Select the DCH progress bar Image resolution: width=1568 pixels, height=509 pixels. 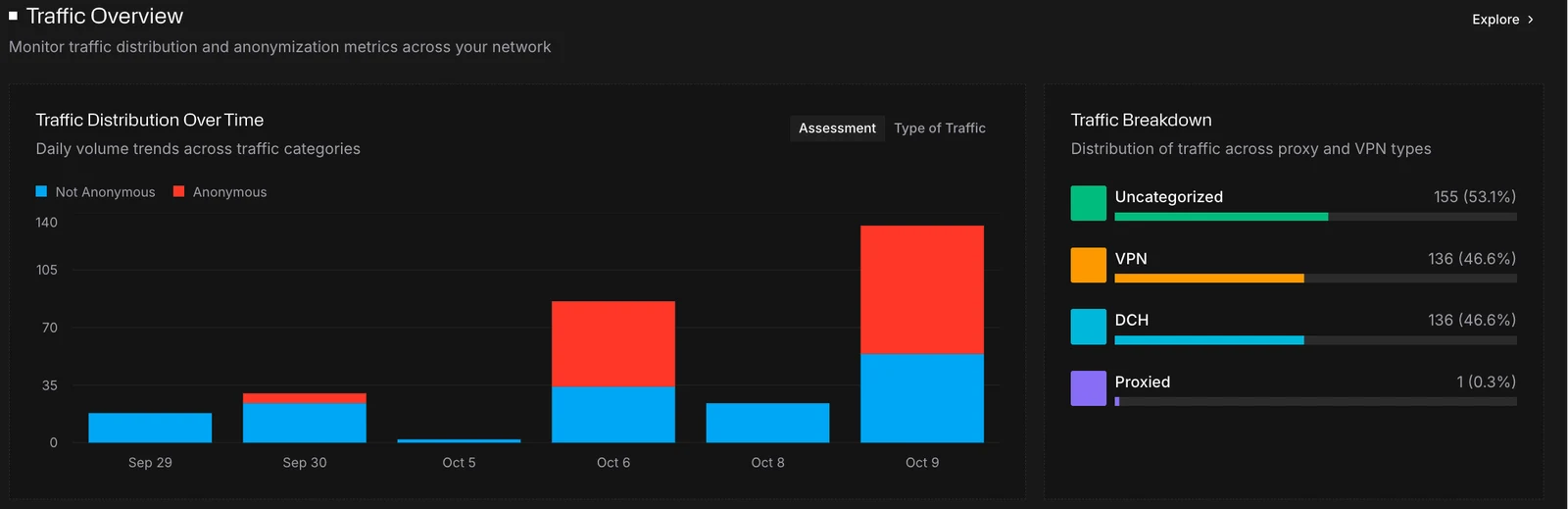click(x=1316, y=340)
